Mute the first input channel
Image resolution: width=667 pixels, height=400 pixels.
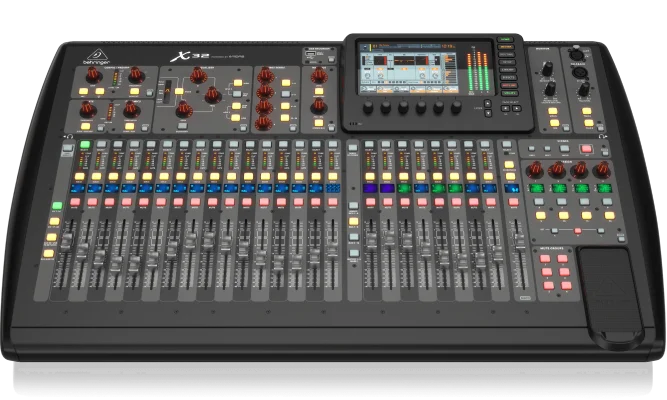[x=75, y=202]
